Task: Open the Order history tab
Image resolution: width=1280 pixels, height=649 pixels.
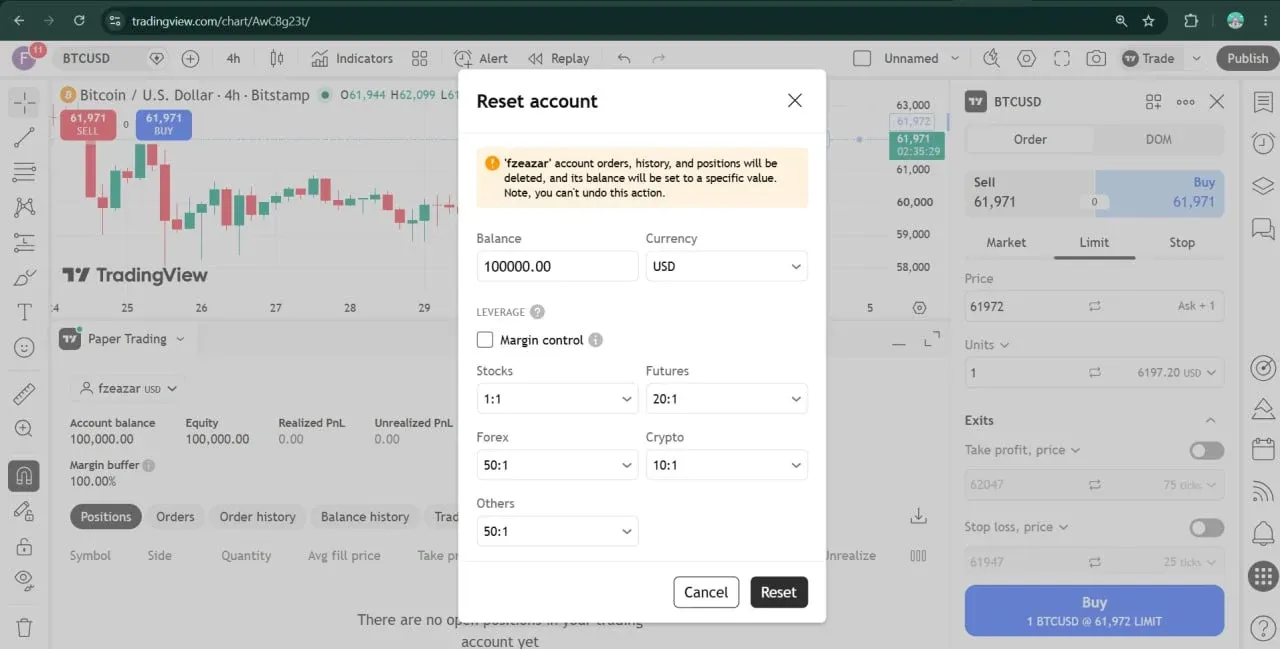Action: (258, 517)
